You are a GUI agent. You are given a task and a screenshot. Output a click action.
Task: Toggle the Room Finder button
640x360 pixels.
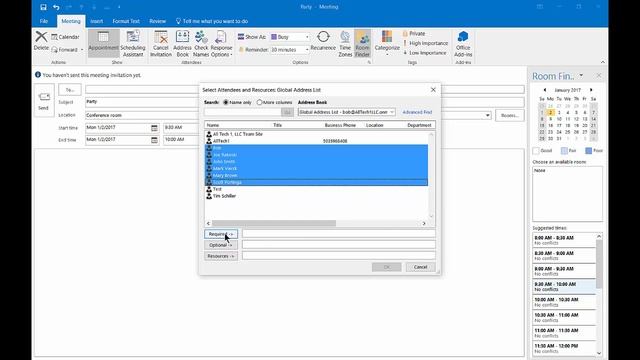tap(362, 43)
